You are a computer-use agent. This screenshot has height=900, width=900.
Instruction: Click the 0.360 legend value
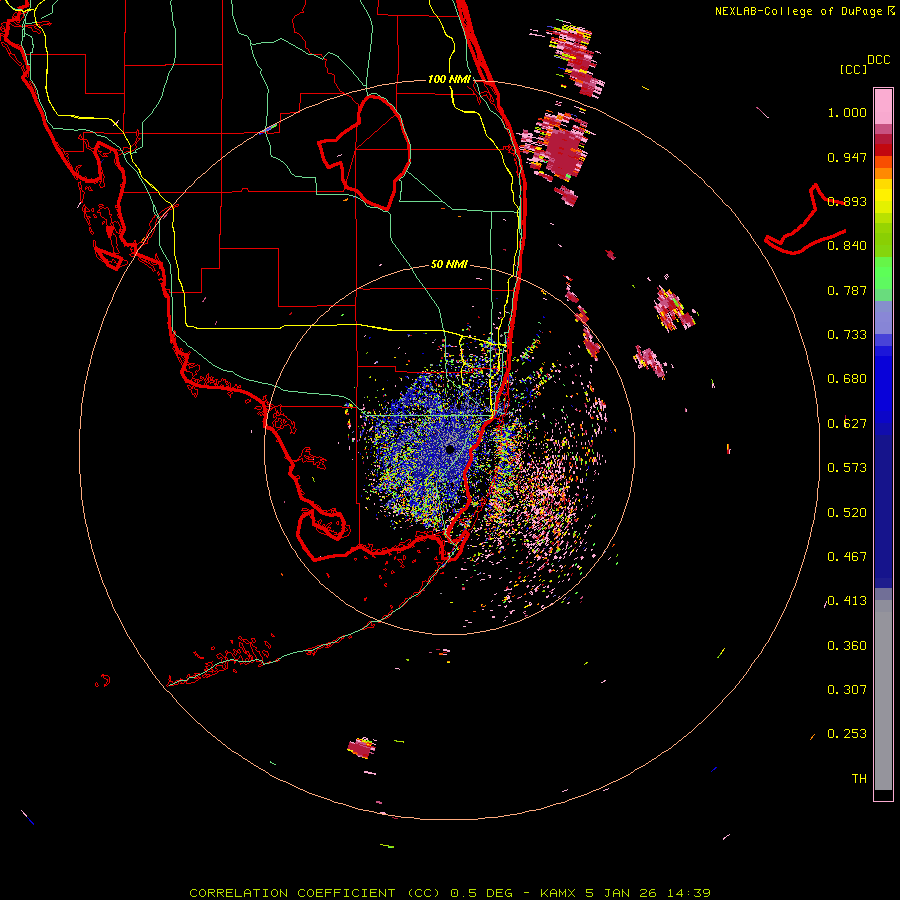847,646
